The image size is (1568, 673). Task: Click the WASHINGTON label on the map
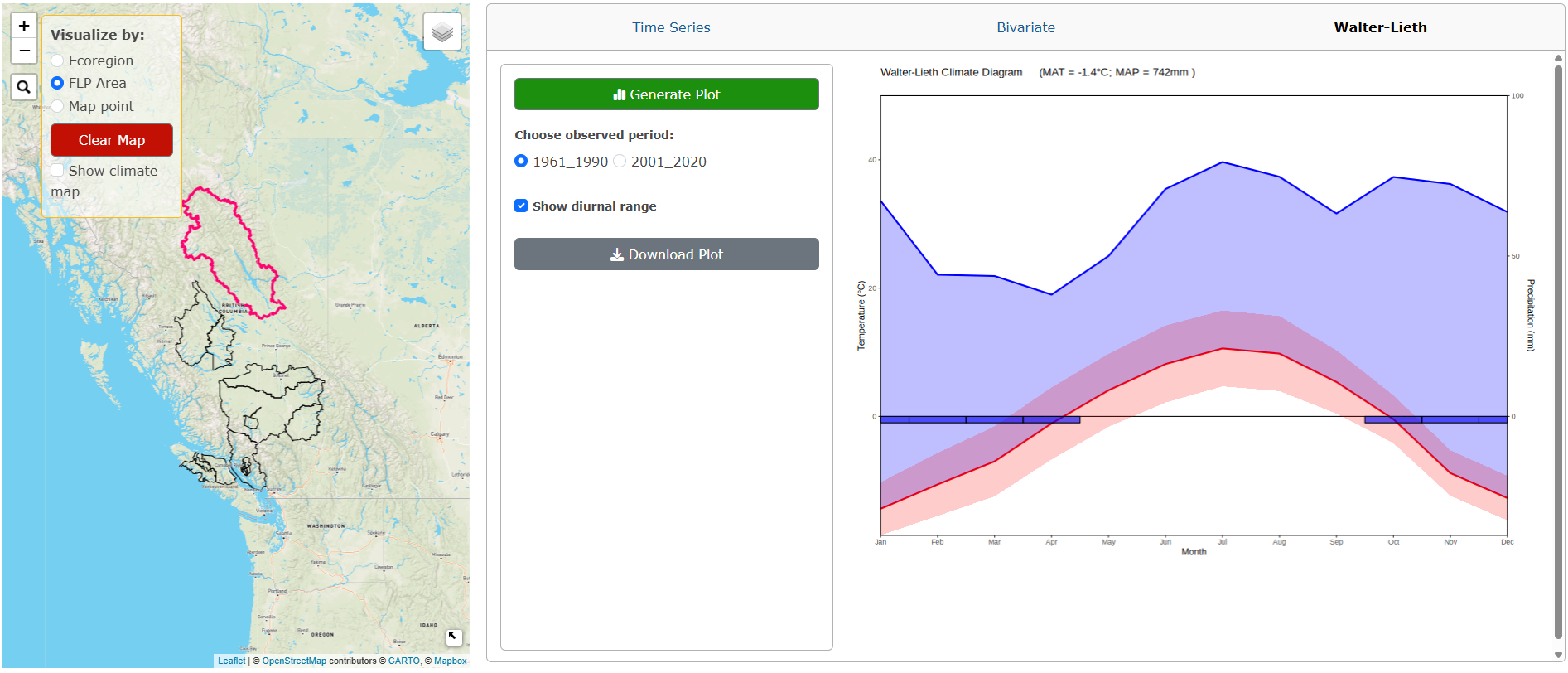(326, 525)
